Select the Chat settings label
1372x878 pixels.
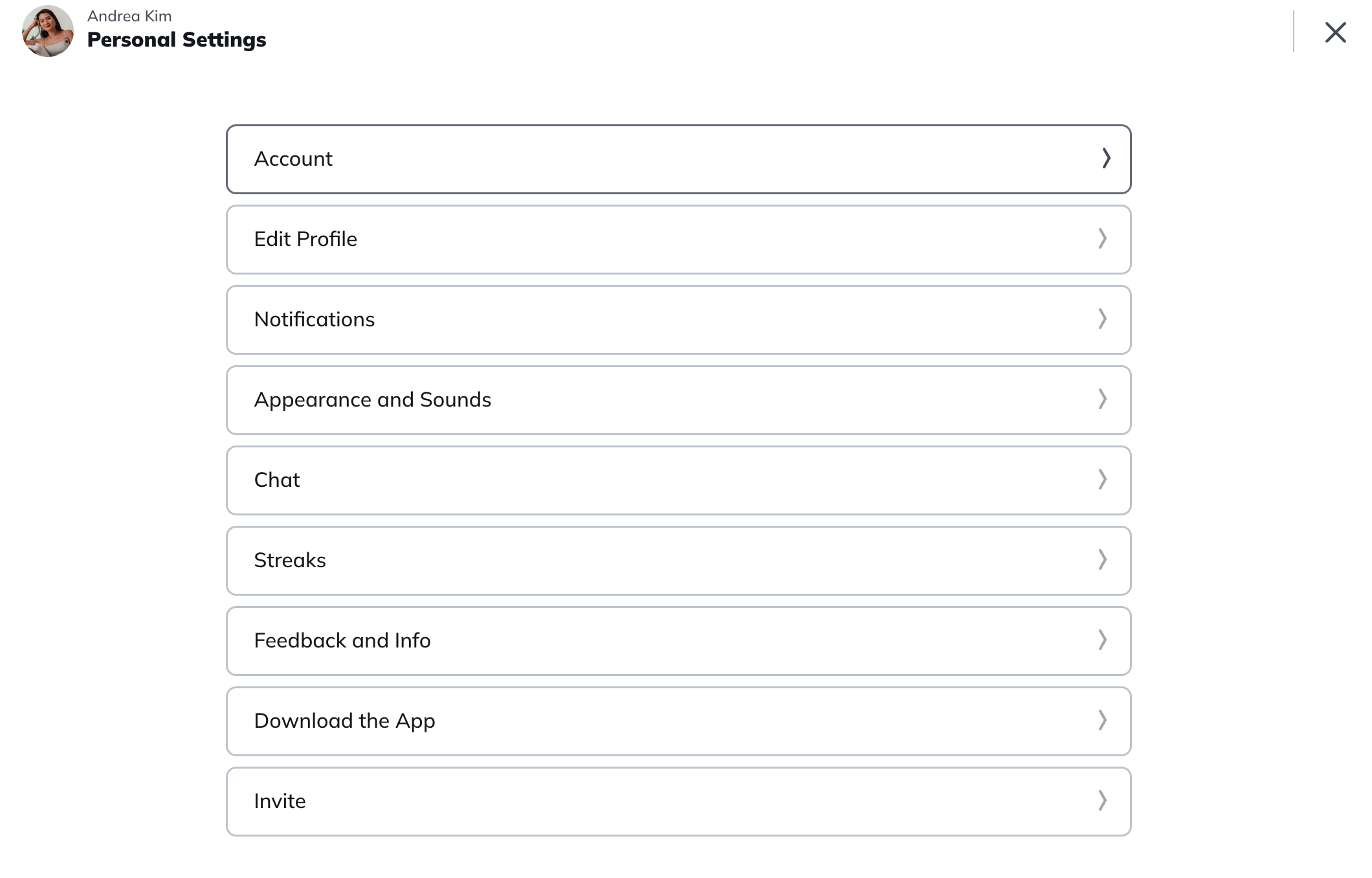click(x=277, y=480)
